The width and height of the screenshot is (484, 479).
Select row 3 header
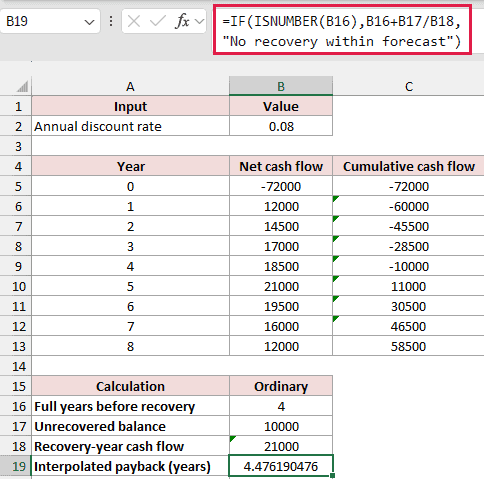[16, 146]
